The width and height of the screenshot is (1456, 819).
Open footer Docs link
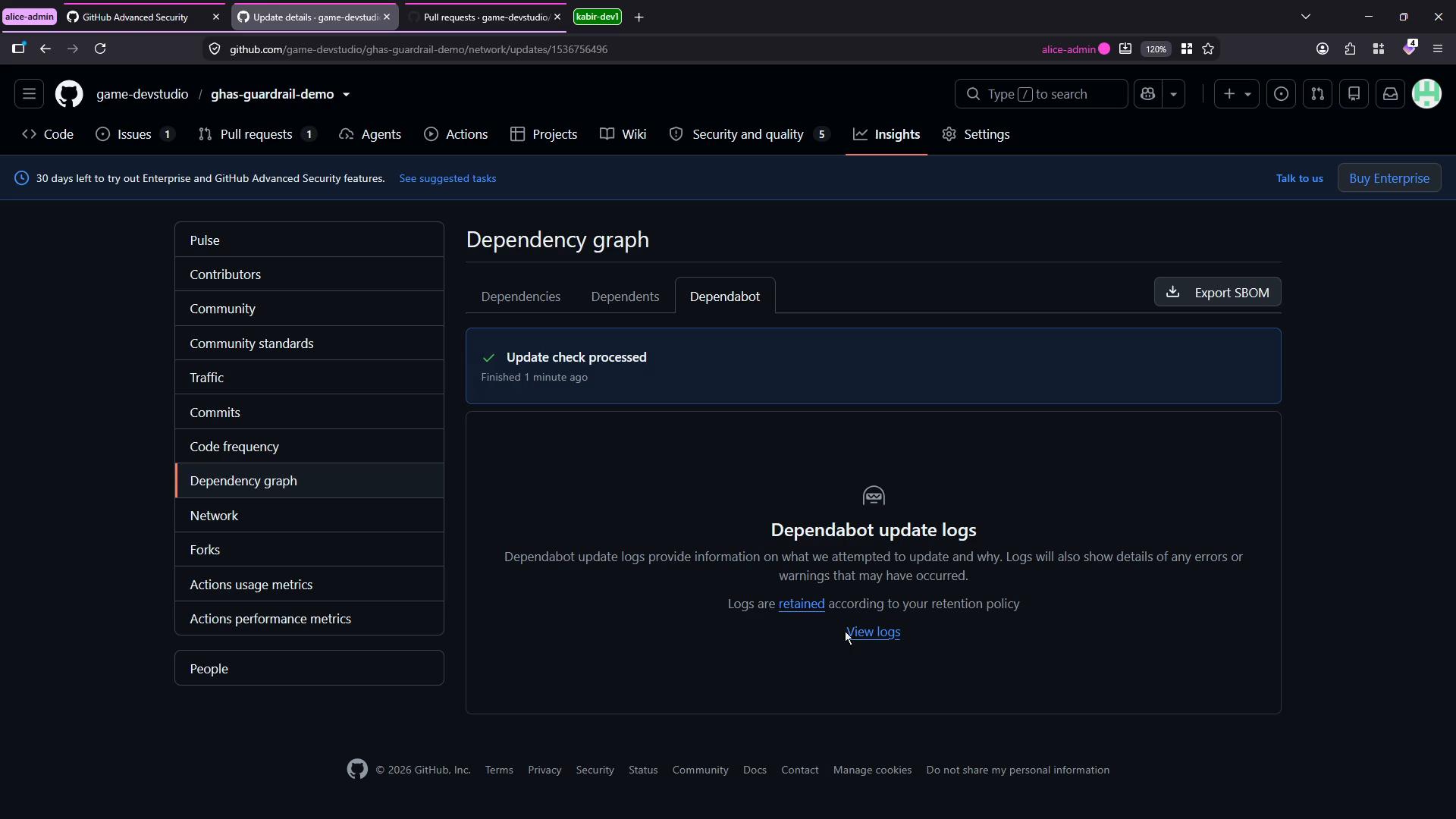(x=755, y=770)
